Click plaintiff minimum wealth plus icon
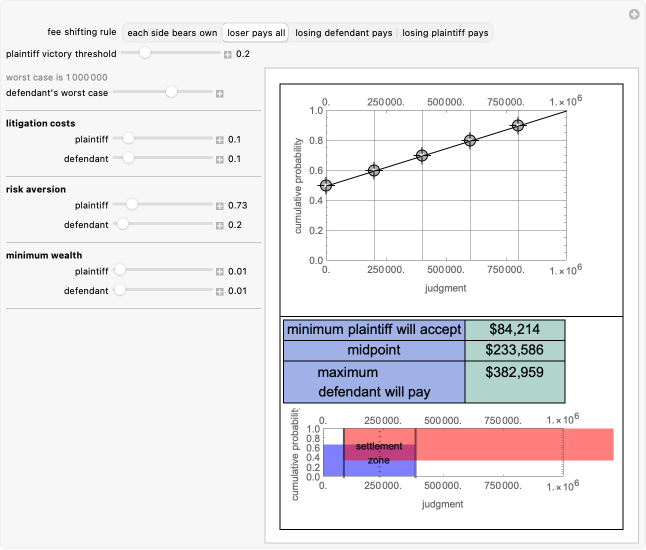The width and height of the screenshot is (646, 550). click(x=219, y=272)
